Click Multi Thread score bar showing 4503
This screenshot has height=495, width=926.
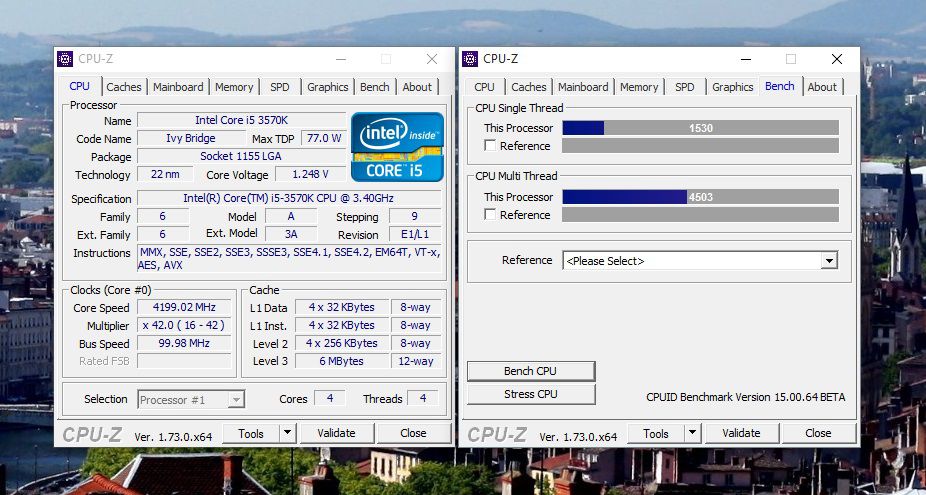coord(700,197)
